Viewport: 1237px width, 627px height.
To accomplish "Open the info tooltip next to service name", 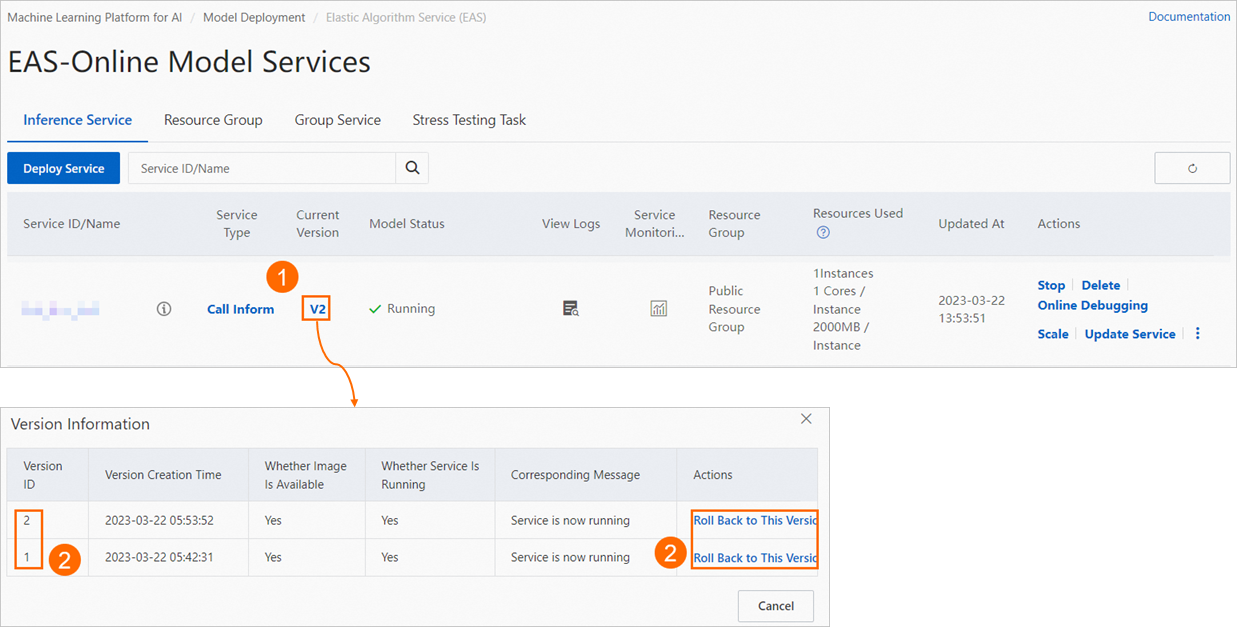I will point(163,308).
